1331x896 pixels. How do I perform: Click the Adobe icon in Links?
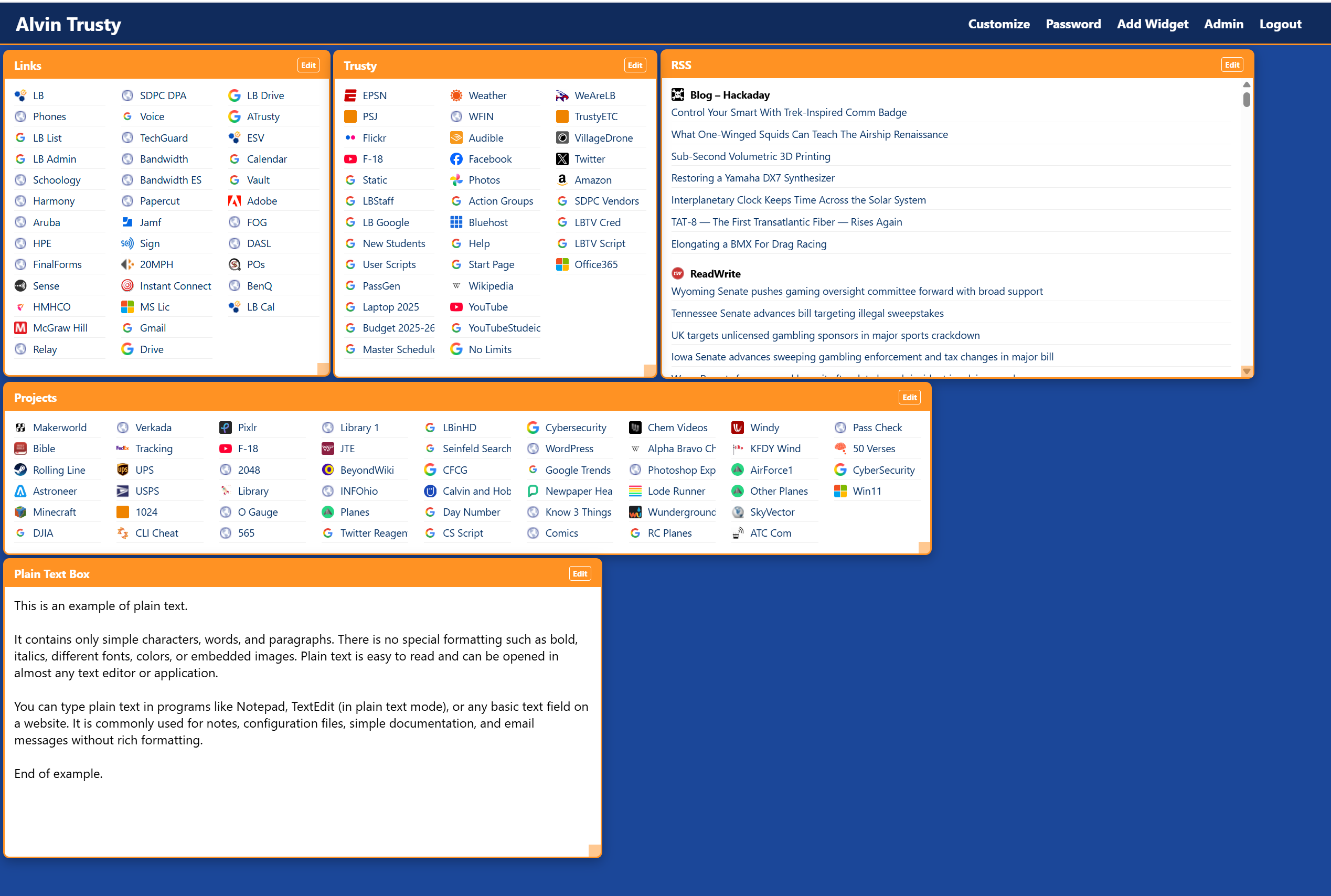pos(235,201)
